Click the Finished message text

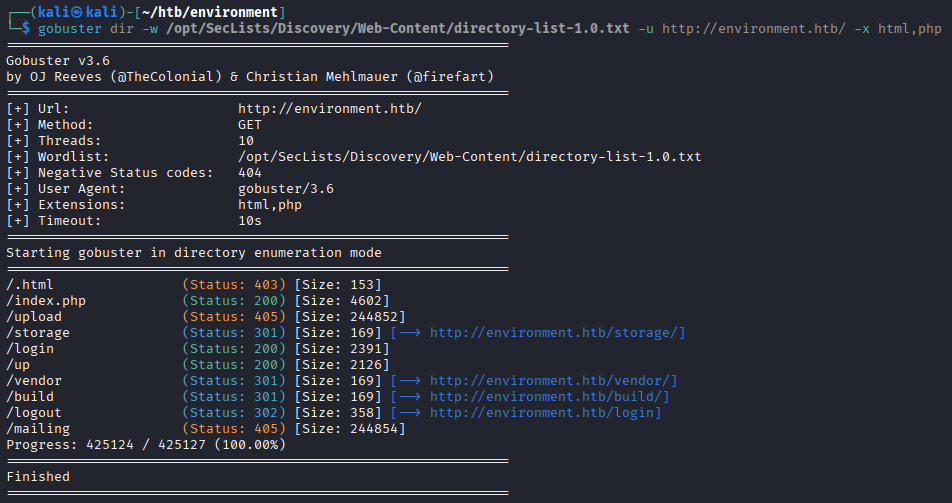(x=38, y=477)
